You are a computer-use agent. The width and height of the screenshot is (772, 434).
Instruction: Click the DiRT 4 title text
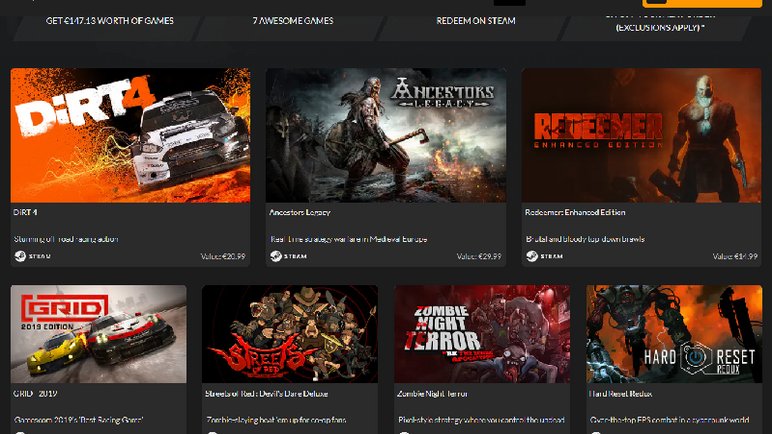point(25,212)
